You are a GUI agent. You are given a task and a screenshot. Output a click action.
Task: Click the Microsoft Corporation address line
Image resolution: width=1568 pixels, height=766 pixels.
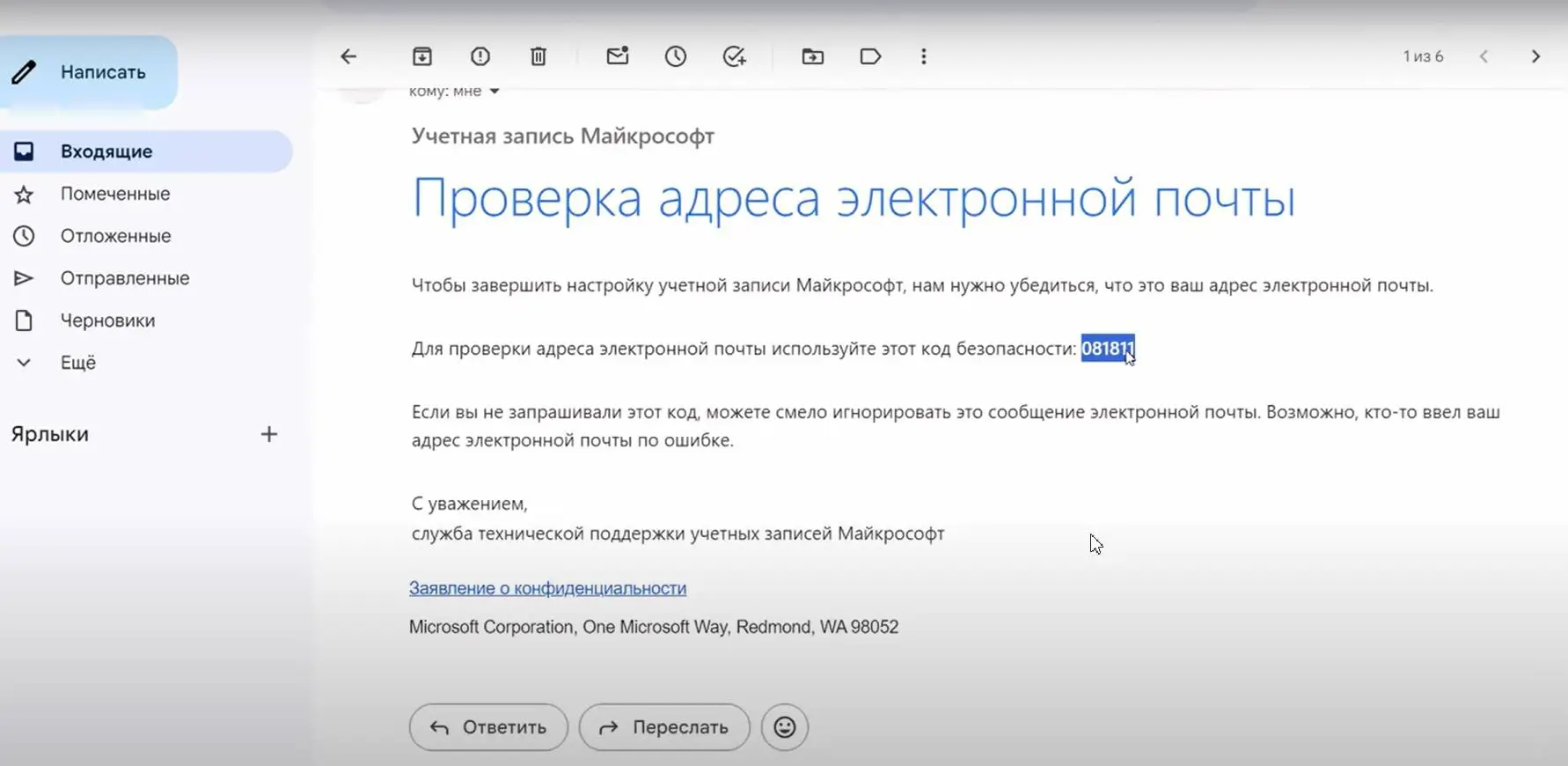pyautogui.click(x=654, y=627)
